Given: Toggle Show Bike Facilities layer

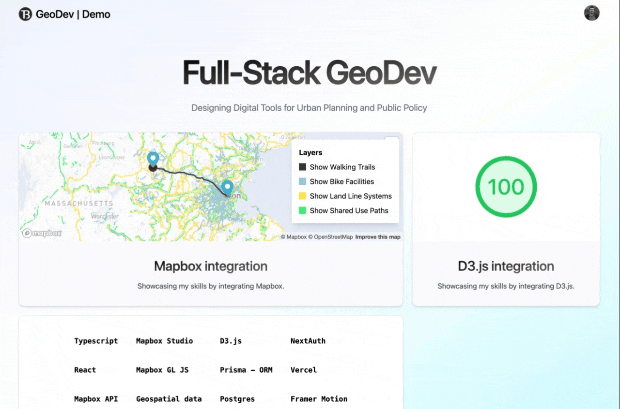Looking at the screenshot, I should 336,182.
